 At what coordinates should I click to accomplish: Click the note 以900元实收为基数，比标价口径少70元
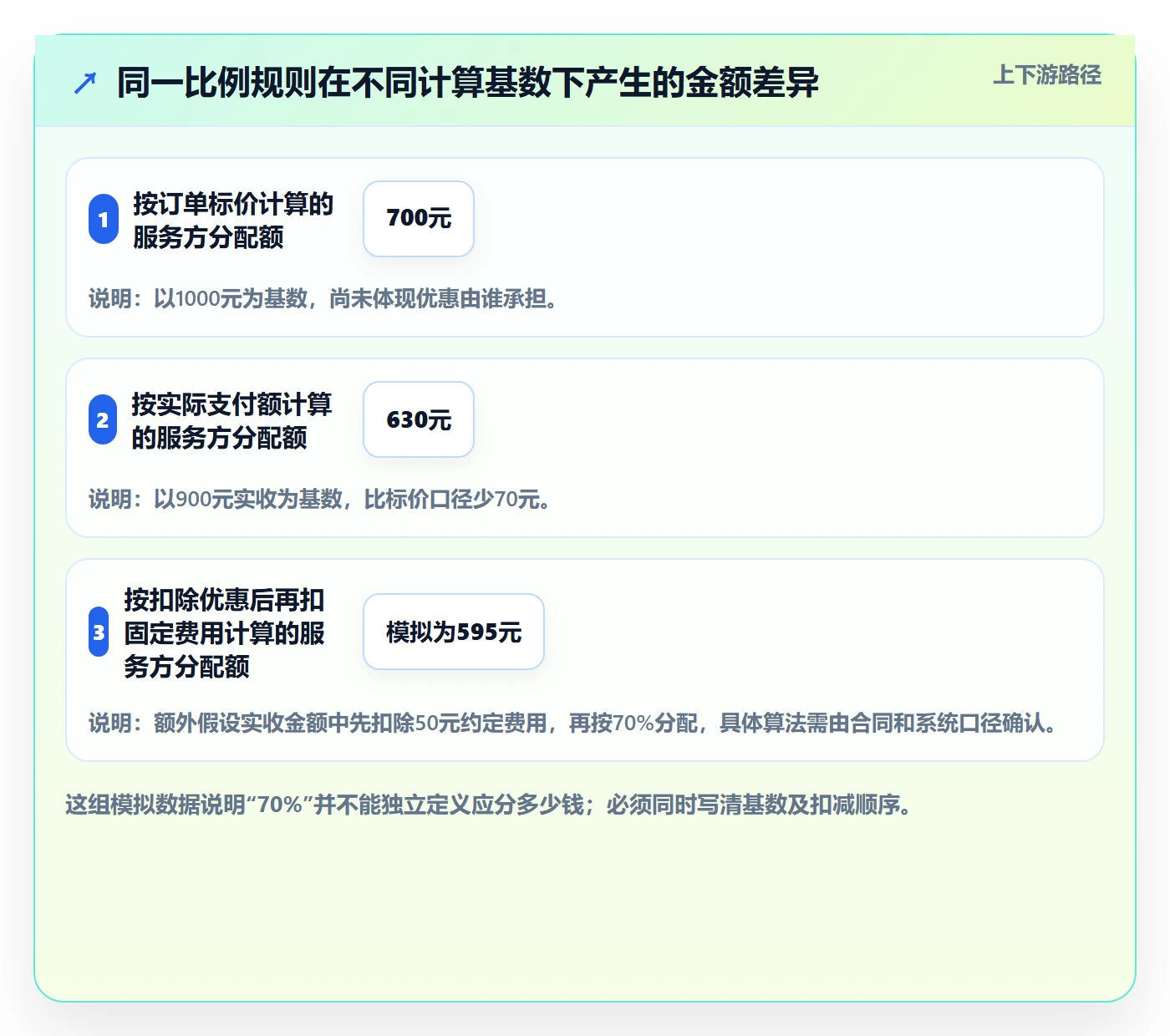(320, 499)
